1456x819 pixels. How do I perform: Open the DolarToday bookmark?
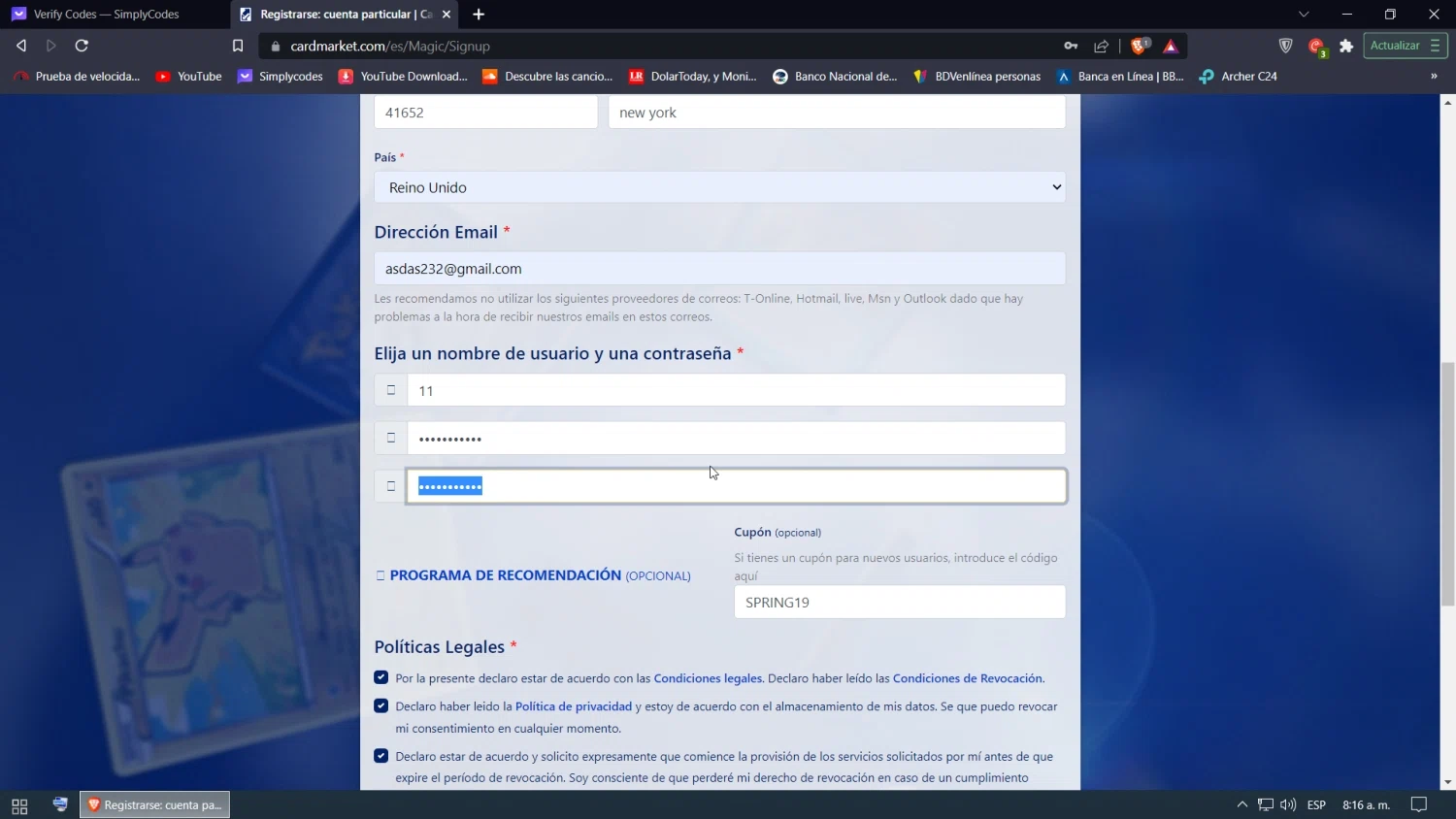pyautogui.click(x=693, y=76)
